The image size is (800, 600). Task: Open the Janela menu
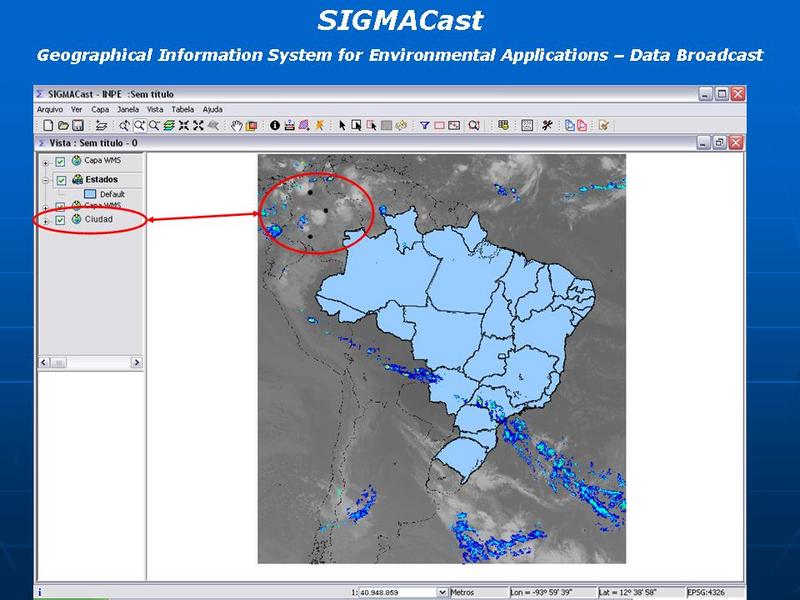pyautogui.click(x=128, y=109)
